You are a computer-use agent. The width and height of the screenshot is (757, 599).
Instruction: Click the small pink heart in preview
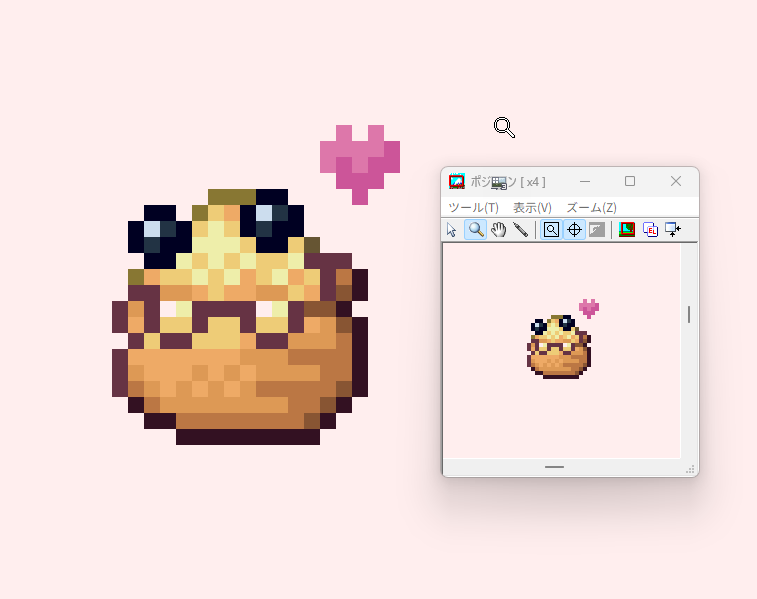tap(589, 308)
